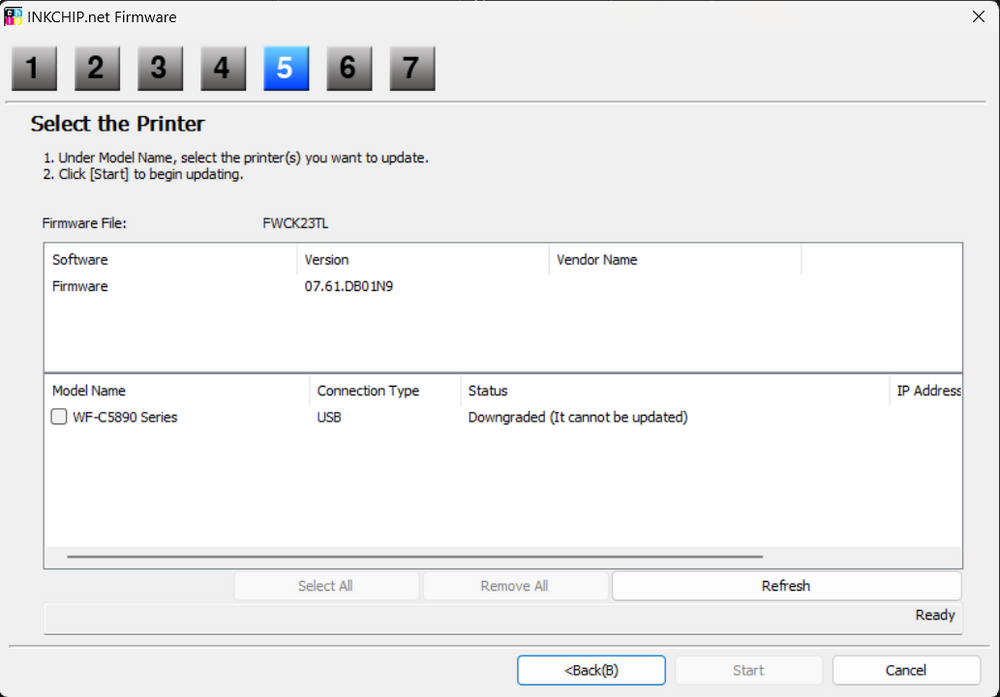Click the Version column header
Screen dimensions: 1000x697
click(327, 260)
